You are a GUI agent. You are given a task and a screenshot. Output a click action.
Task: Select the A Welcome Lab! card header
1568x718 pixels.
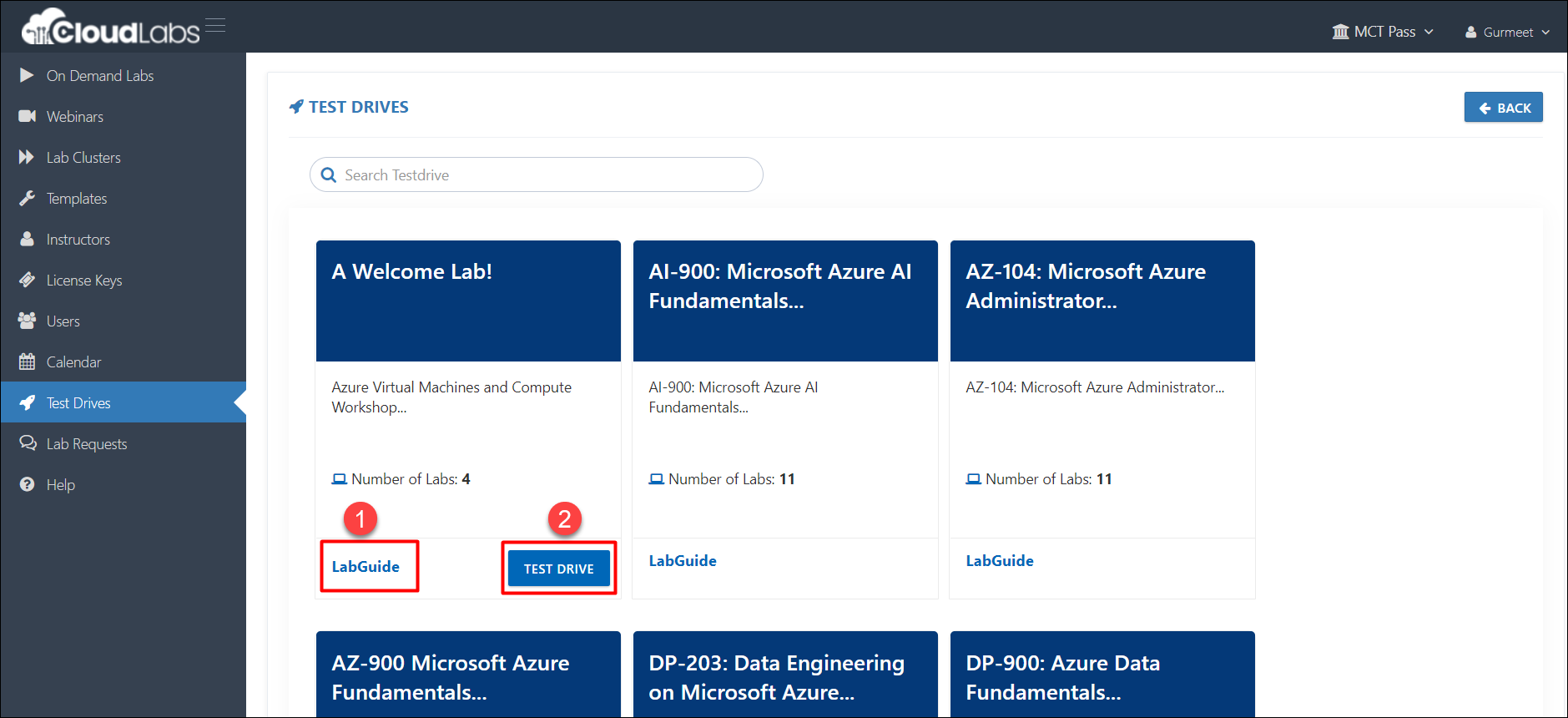[468, 301]
